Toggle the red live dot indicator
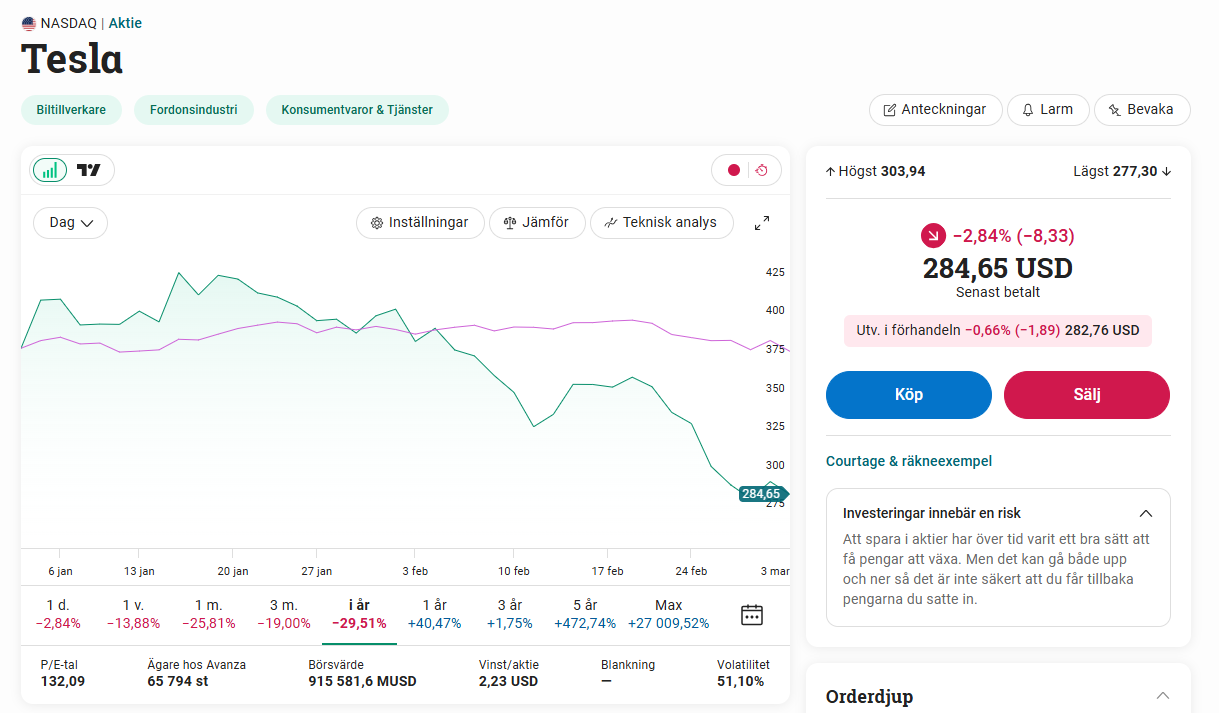Viewport: 1219px width, 713px height. tap(734, 170)
